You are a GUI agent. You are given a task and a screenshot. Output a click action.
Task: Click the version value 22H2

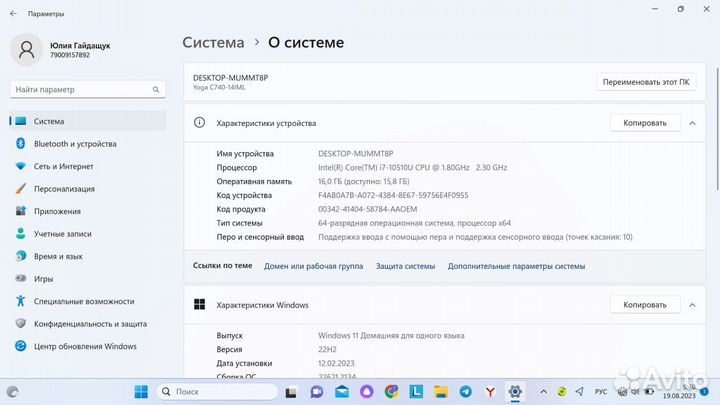327,349
